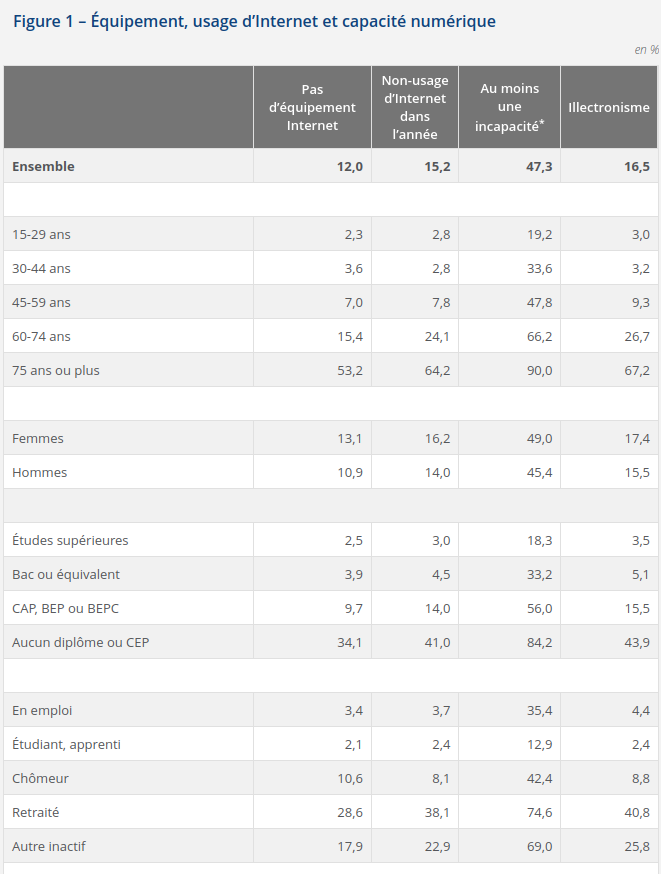Select the 'Pas d'équipement Internet' column header

click(x=312, y=108)
